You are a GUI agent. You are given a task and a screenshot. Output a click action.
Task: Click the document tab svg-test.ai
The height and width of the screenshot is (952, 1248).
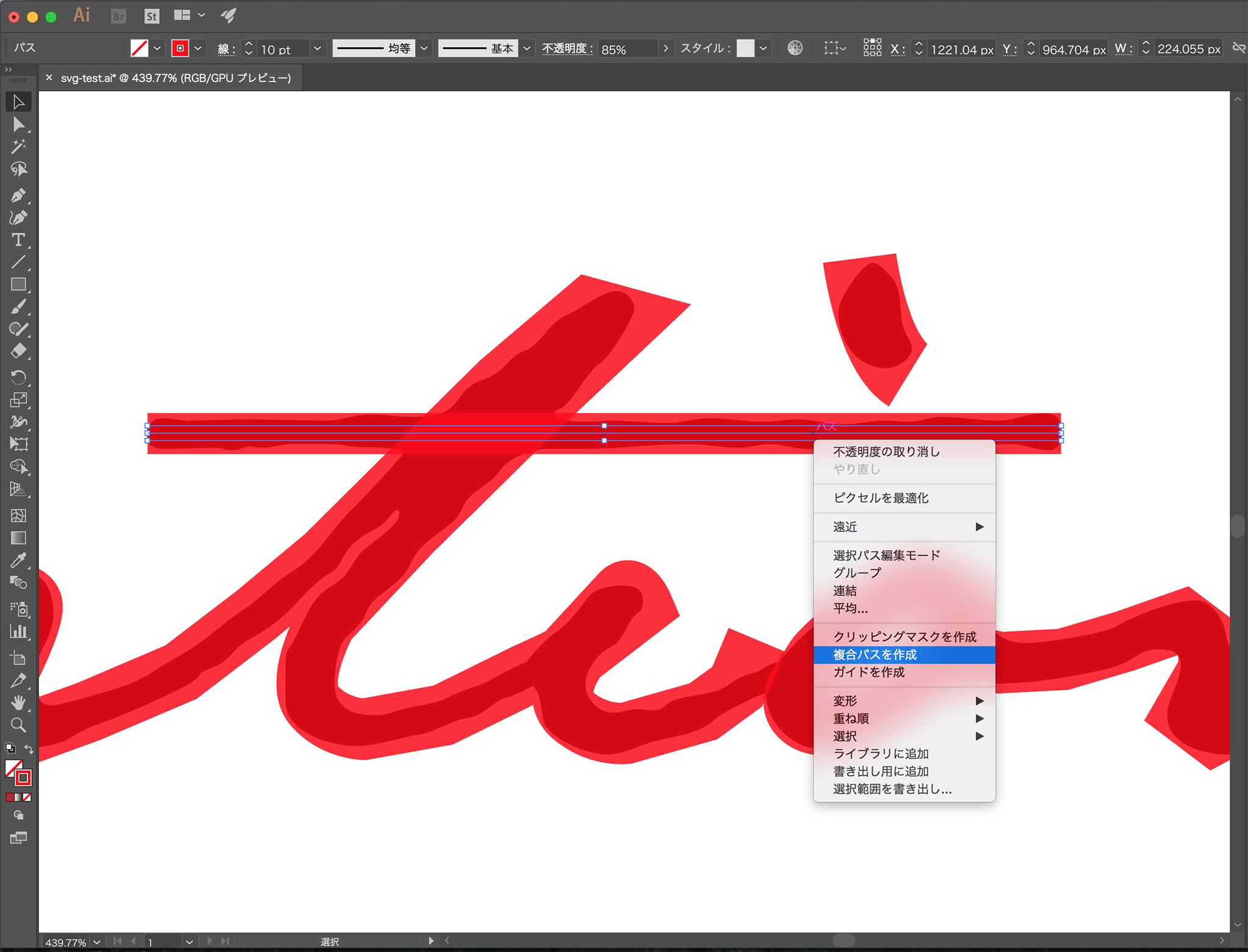pyautogui.click(x=170, y=79)
